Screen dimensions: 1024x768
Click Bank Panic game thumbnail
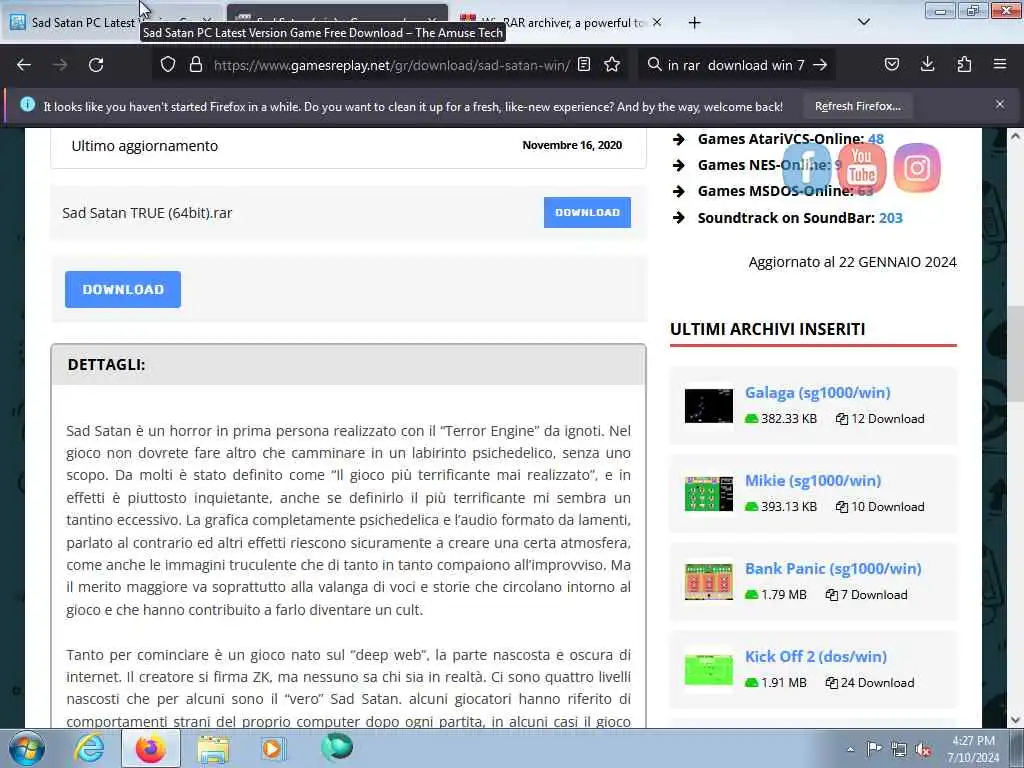pyautogui.click(x=709, y=581)
